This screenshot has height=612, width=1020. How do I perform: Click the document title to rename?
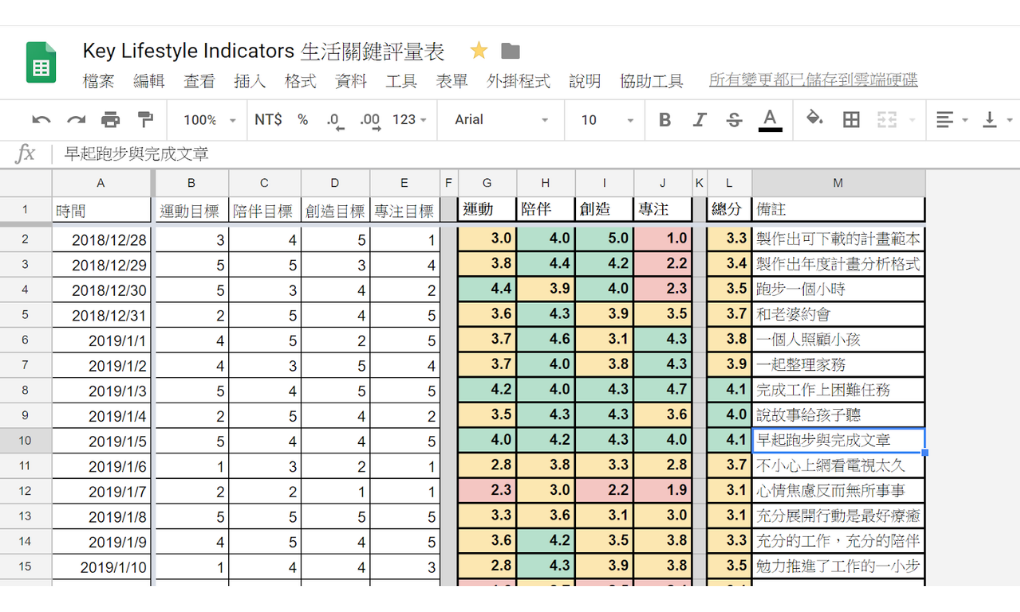pyautogui.click(x=263, y=51)
